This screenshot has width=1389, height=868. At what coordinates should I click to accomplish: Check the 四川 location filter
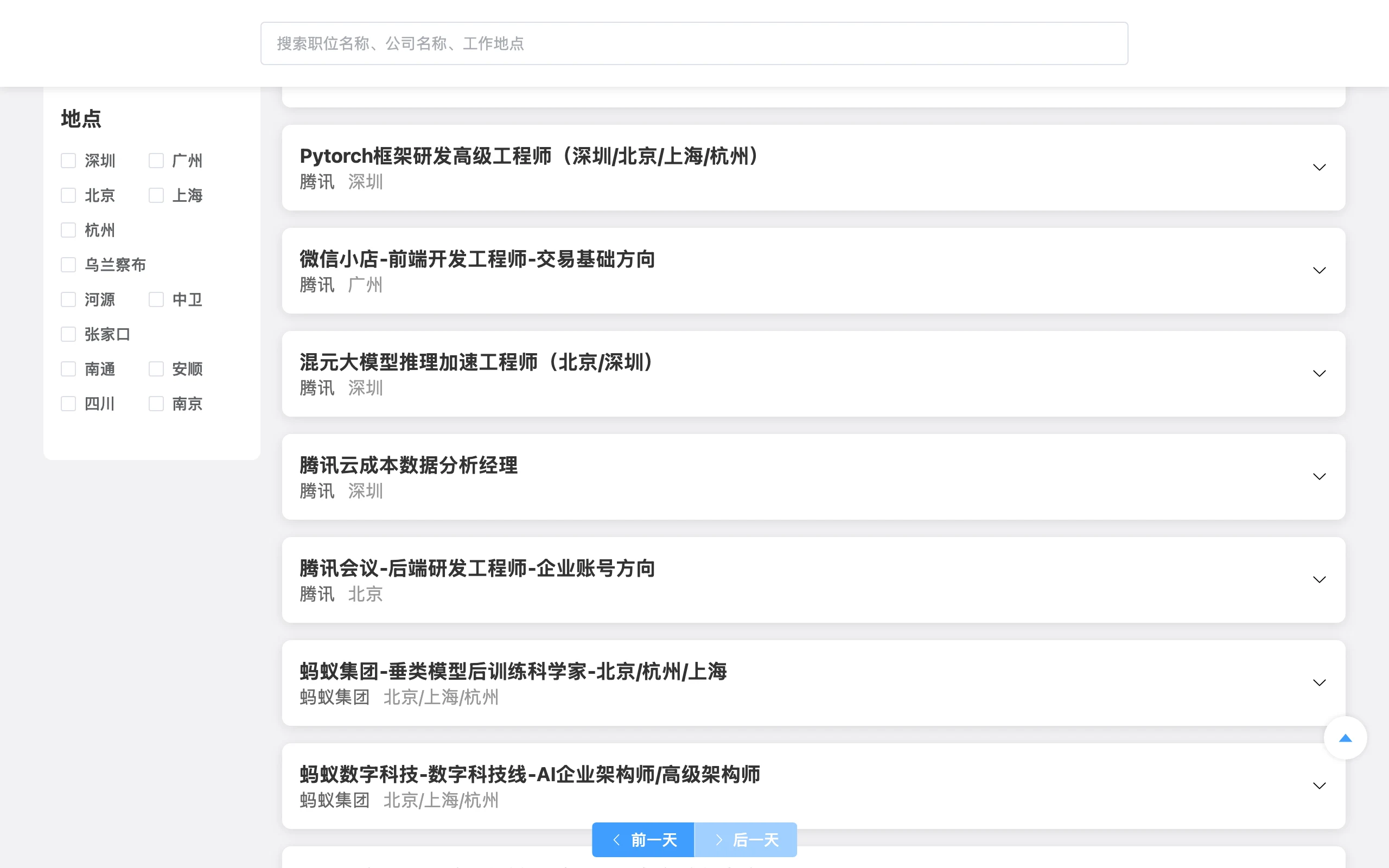[68, 404]
